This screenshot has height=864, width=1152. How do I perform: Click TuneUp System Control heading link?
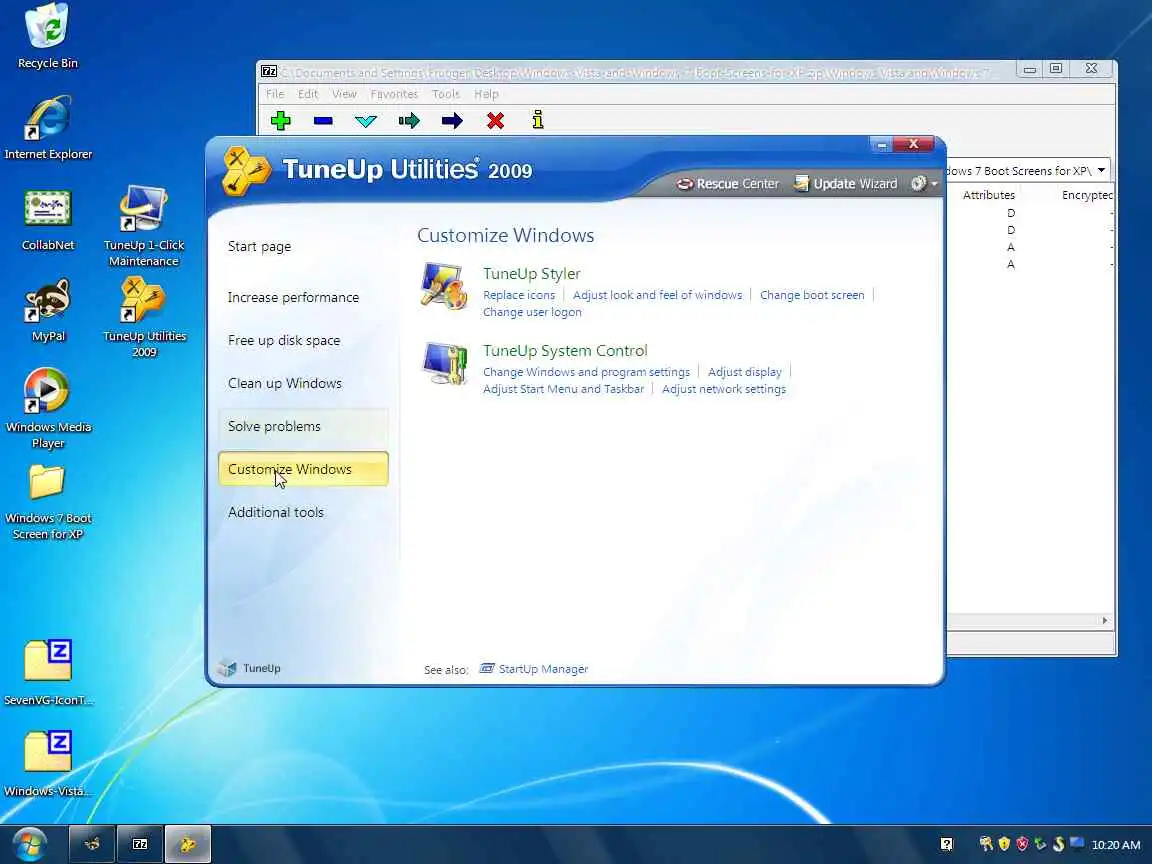pyautogui.click(x=565, y=350)
